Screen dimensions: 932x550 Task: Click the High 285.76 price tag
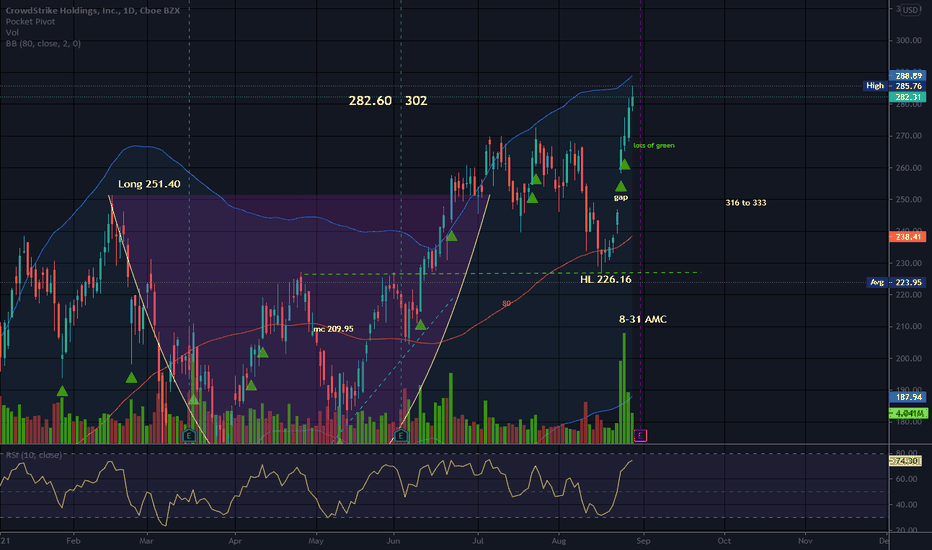[894, 86]
